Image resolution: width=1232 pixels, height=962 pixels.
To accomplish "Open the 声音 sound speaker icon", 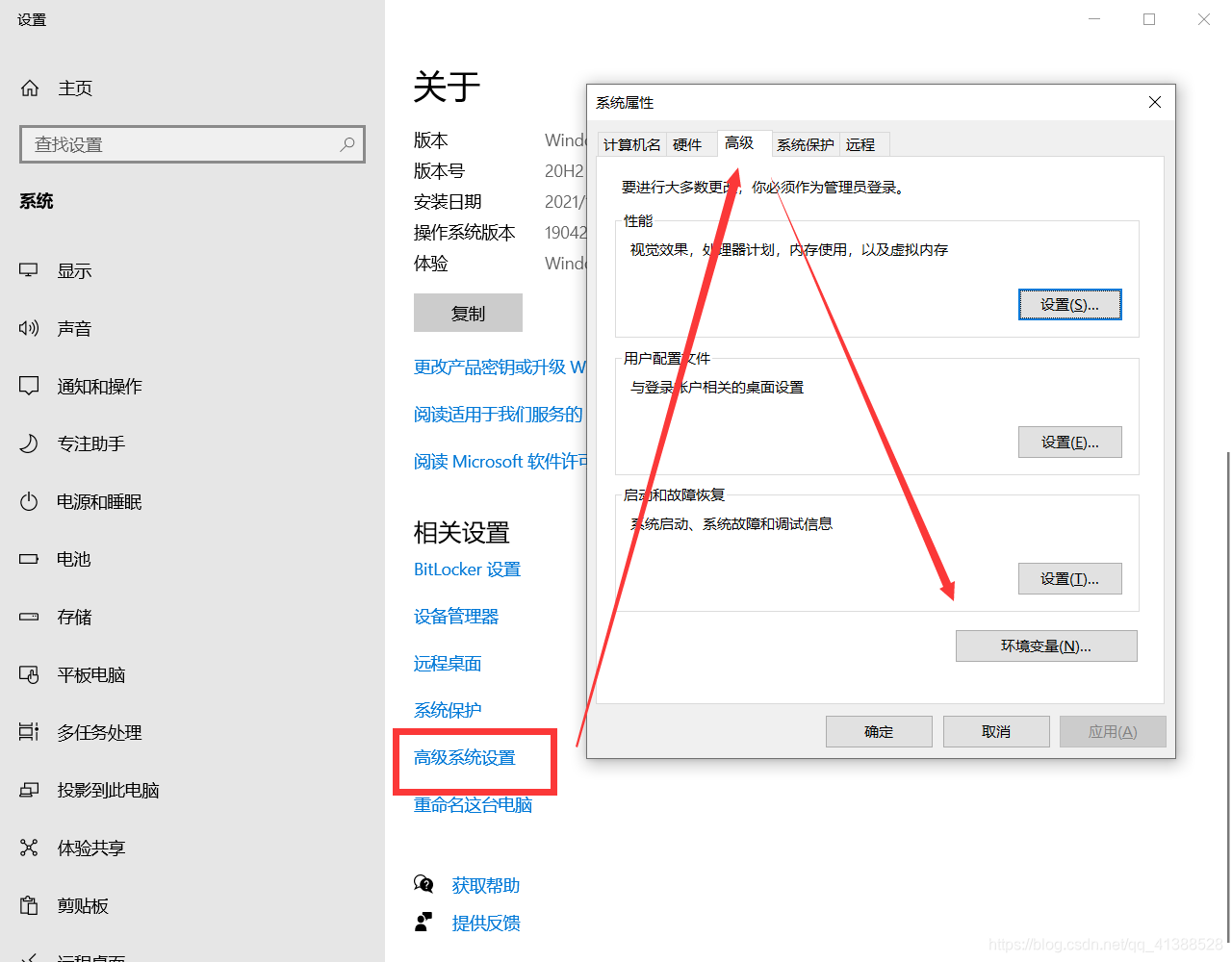I will (x=29, y=329).
